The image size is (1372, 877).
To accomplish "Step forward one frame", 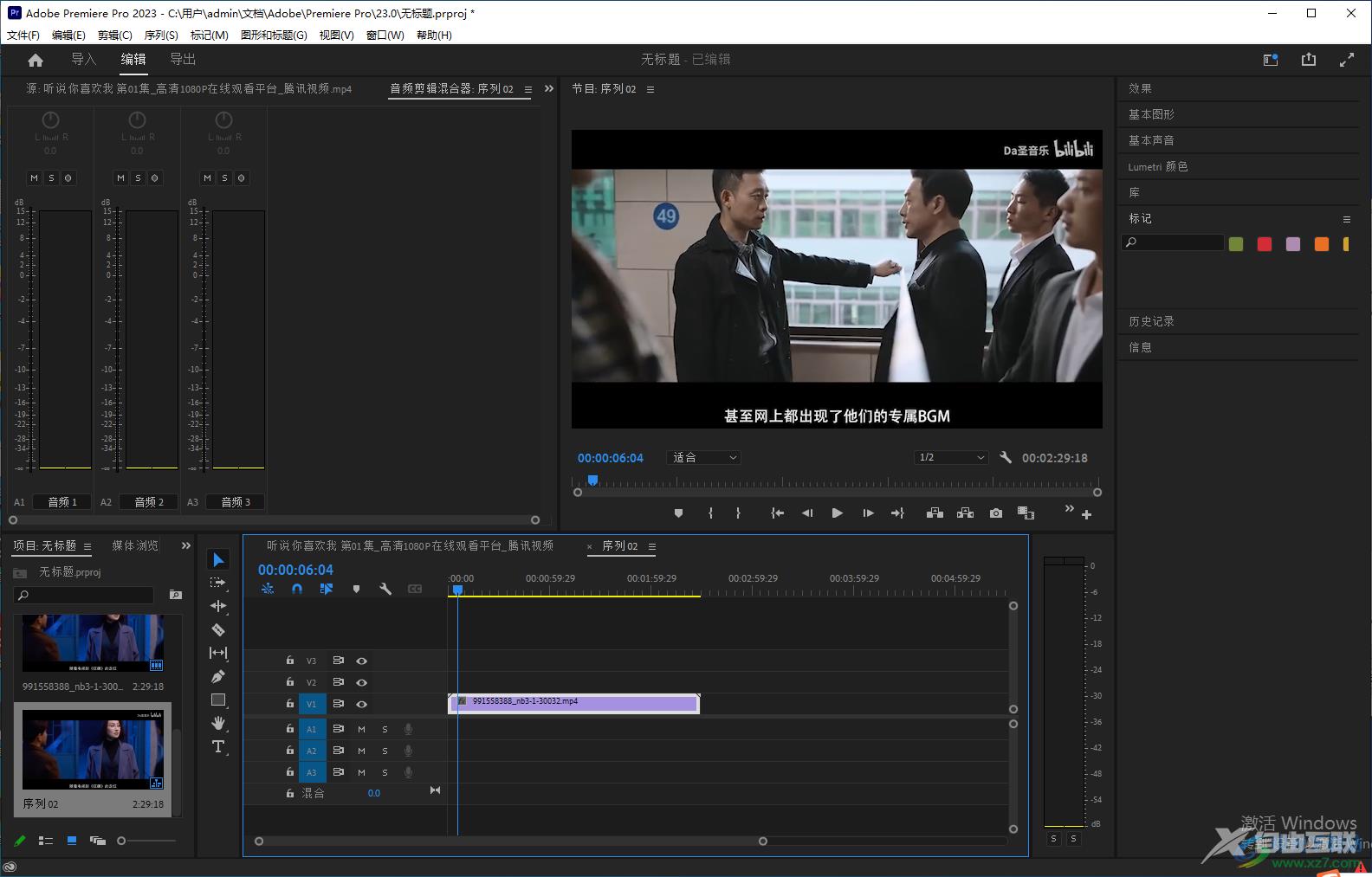I will (868, 513).
